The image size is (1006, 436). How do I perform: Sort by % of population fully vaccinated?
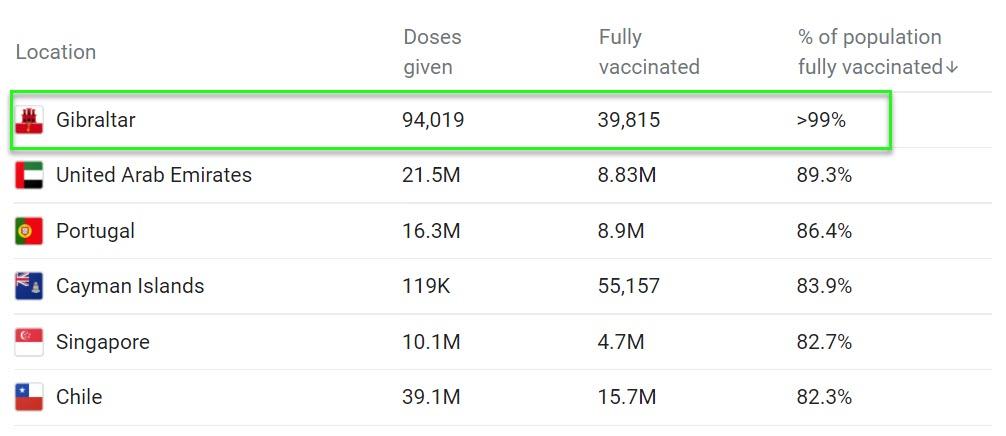point(870,52)
